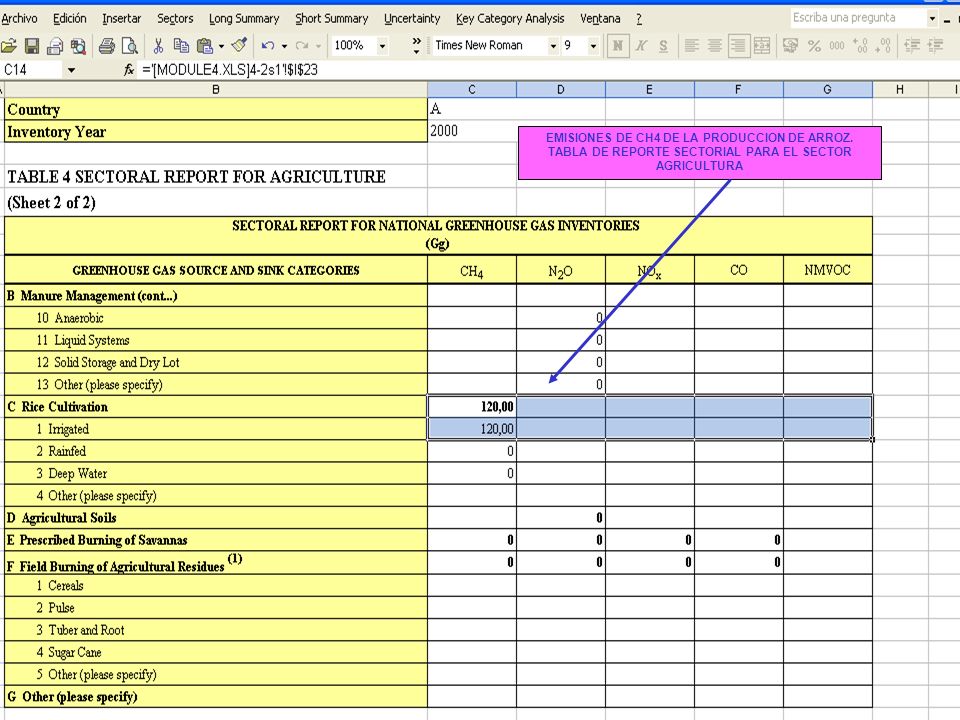Image resolution: width=960 pixels, height=720 pixels.
Task: Open the Archivo menu
Action: [19, 18]
